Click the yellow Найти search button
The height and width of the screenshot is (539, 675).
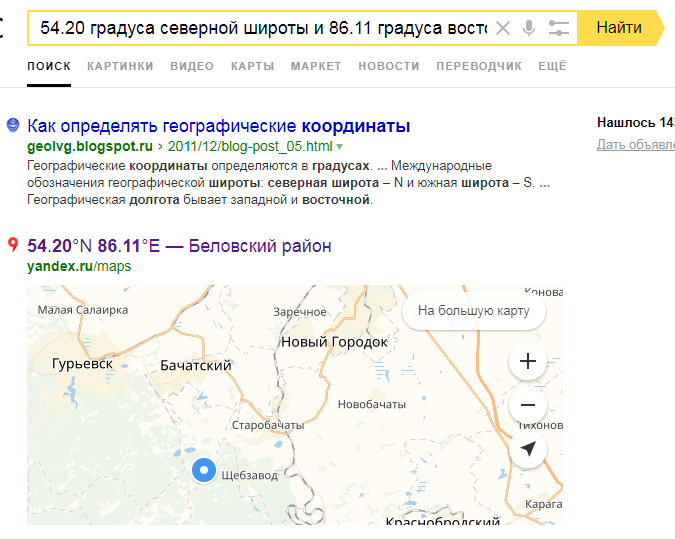[x=620, y=28]
